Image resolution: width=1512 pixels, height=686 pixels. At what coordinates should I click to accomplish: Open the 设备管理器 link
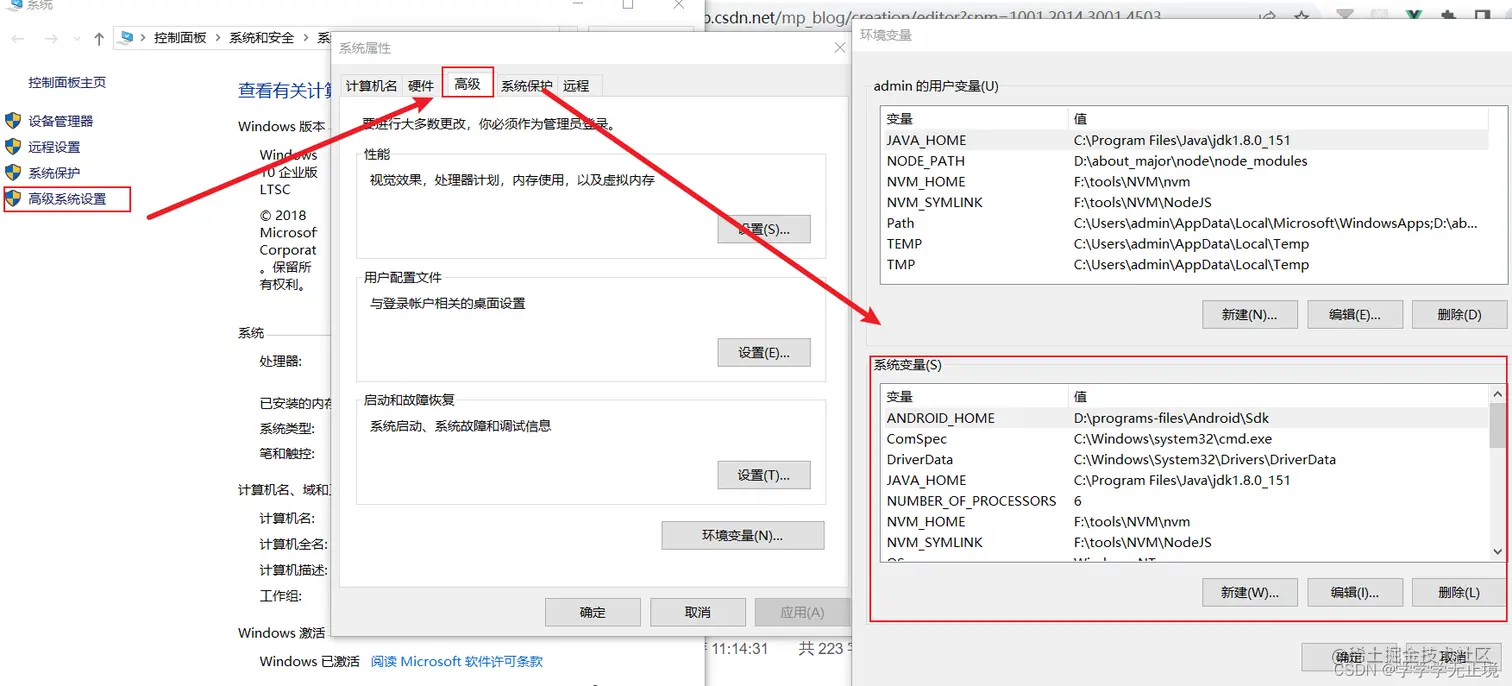point(61,121)
